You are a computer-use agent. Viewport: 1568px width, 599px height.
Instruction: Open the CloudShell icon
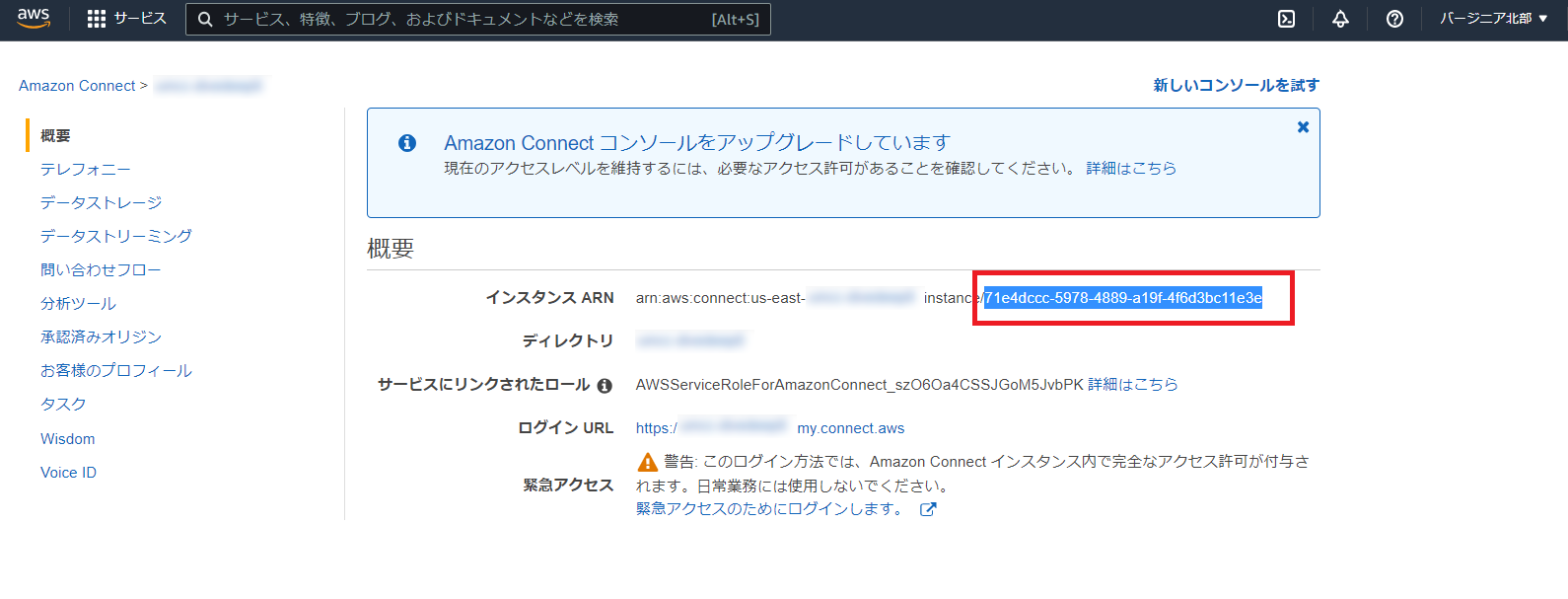[x=1286, y=19]
